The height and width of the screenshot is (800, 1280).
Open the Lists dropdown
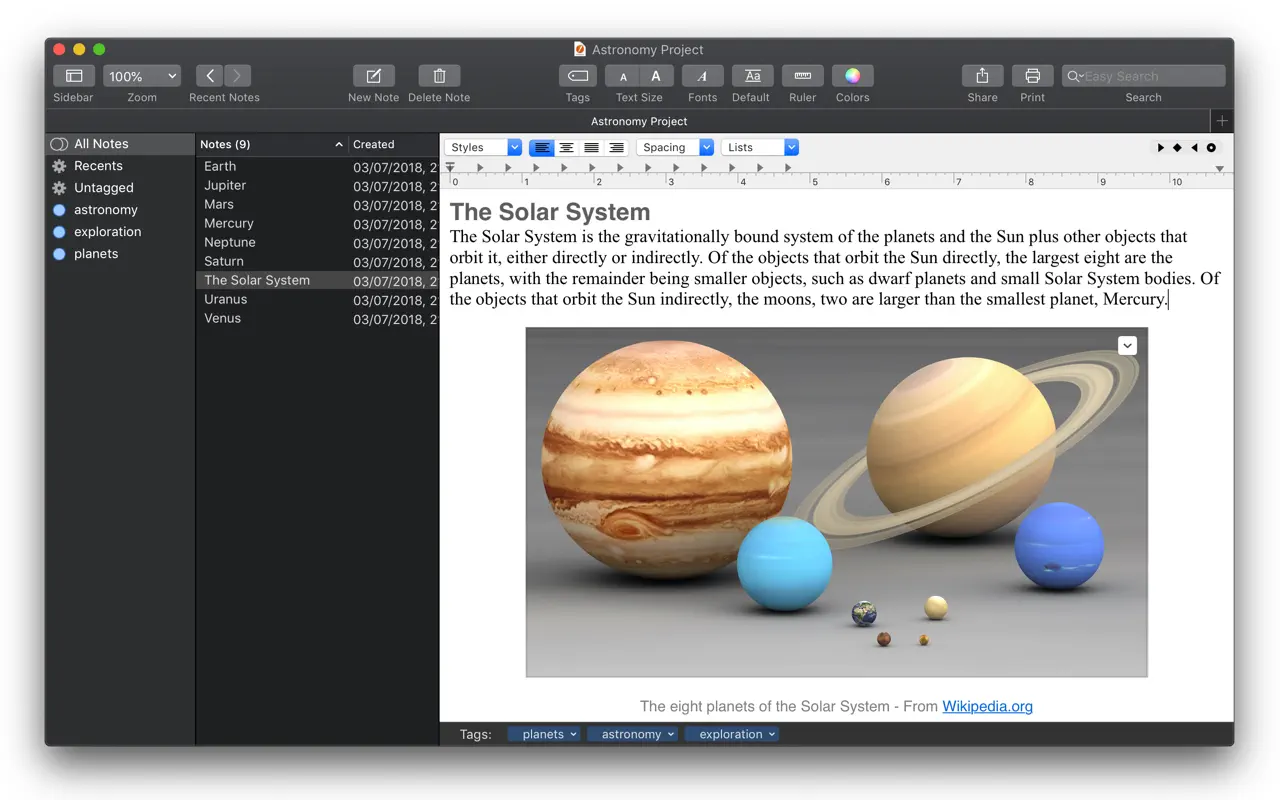click(x=760, y=147)
